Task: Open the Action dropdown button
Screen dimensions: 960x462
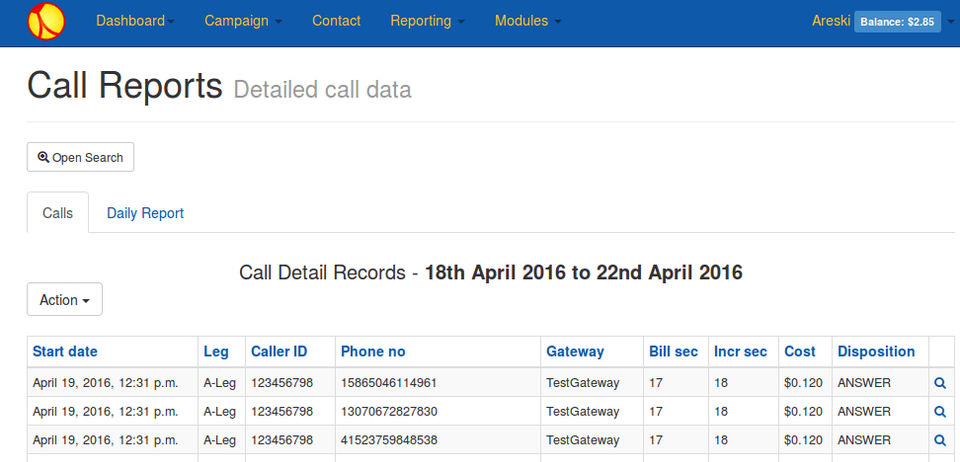Action: (x=64, y=300)
